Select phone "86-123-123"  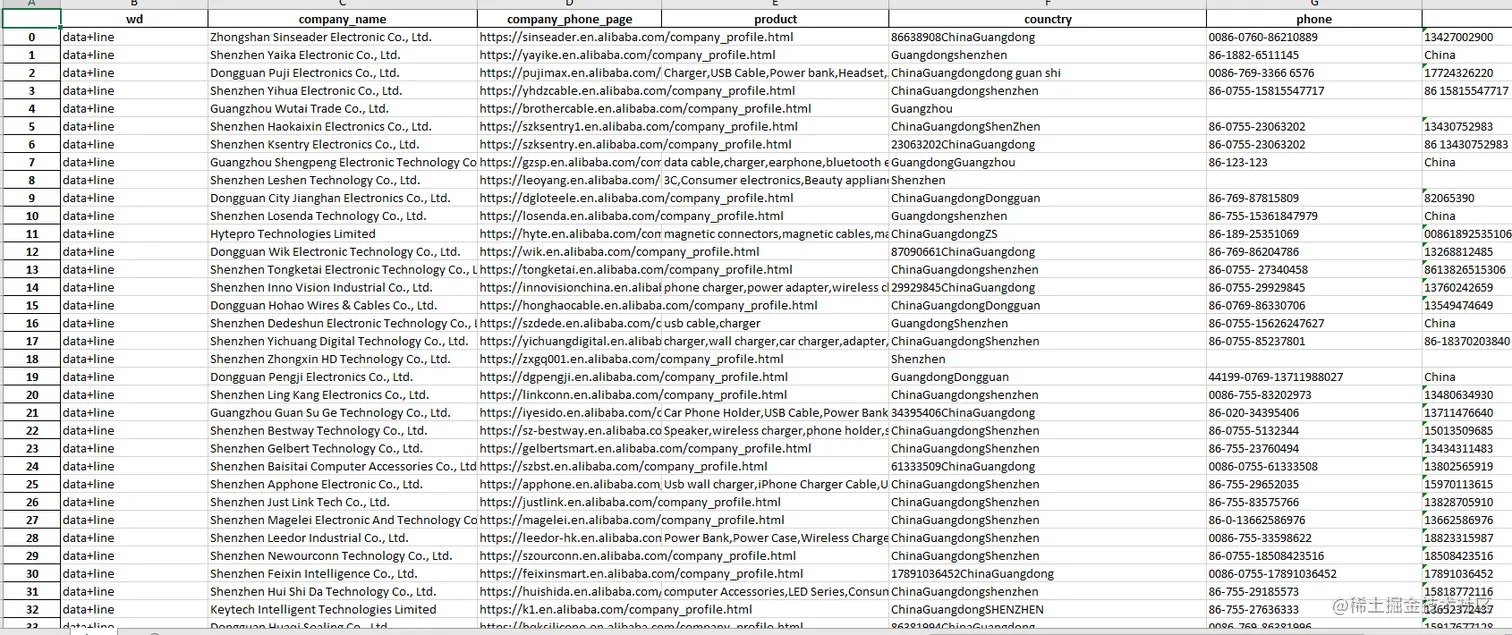(x=1313, y=162)
